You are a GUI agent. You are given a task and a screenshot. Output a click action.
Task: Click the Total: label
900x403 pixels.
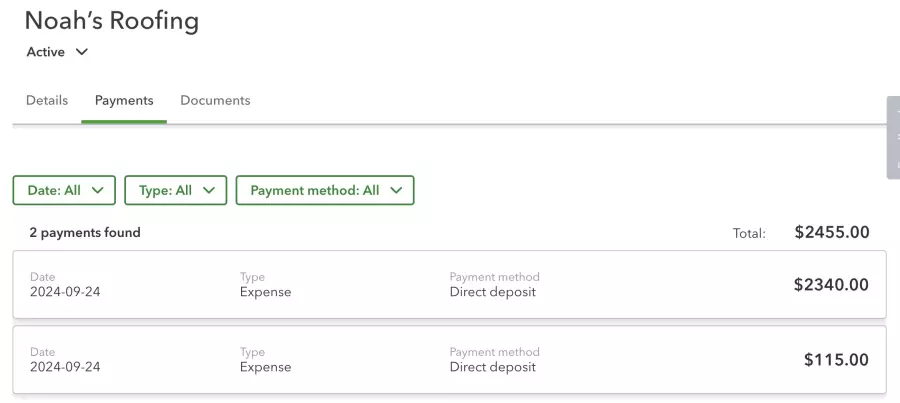click(749, 234)
